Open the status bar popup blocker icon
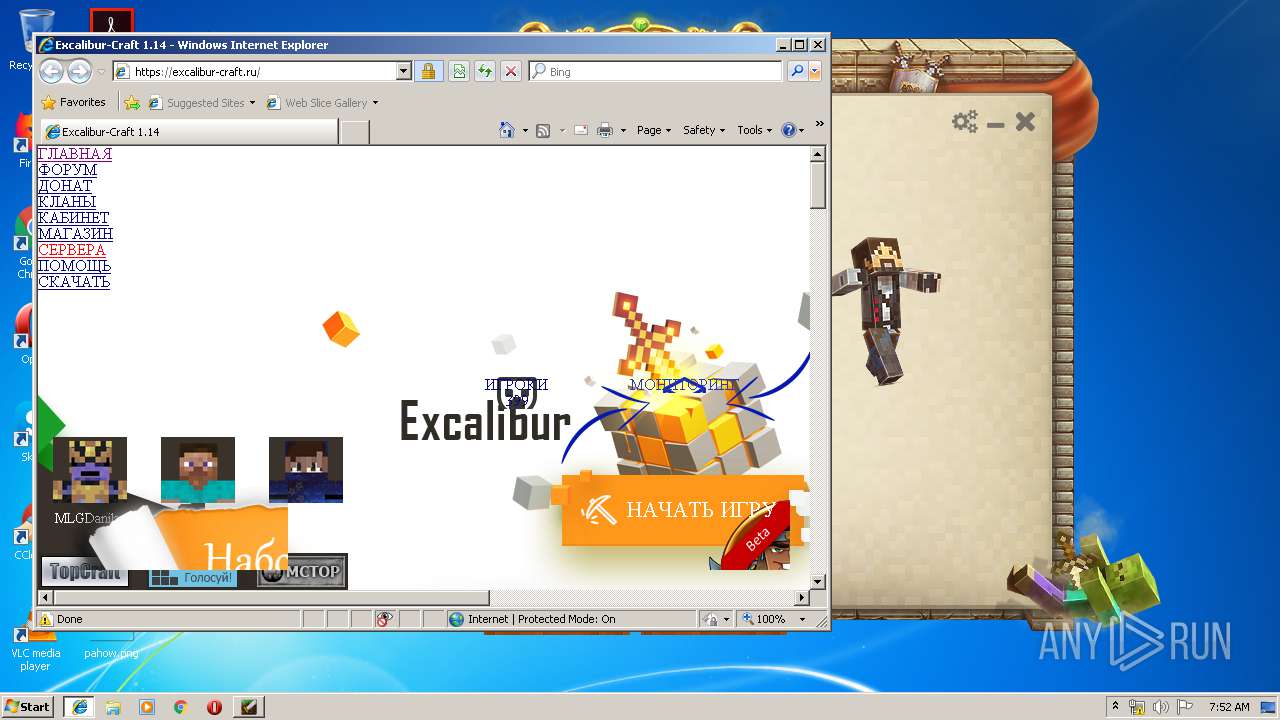This screenshot has width=1280, height=720. [x=385, y=619]
